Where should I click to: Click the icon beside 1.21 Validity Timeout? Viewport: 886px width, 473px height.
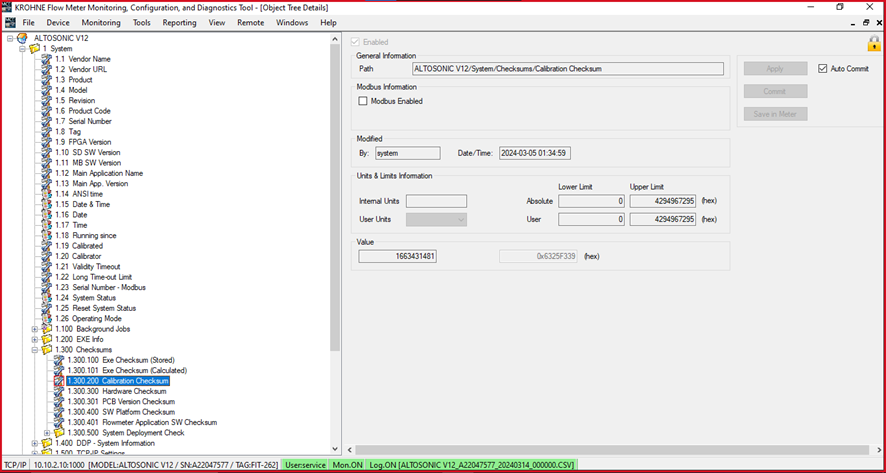tap(46, 266)
